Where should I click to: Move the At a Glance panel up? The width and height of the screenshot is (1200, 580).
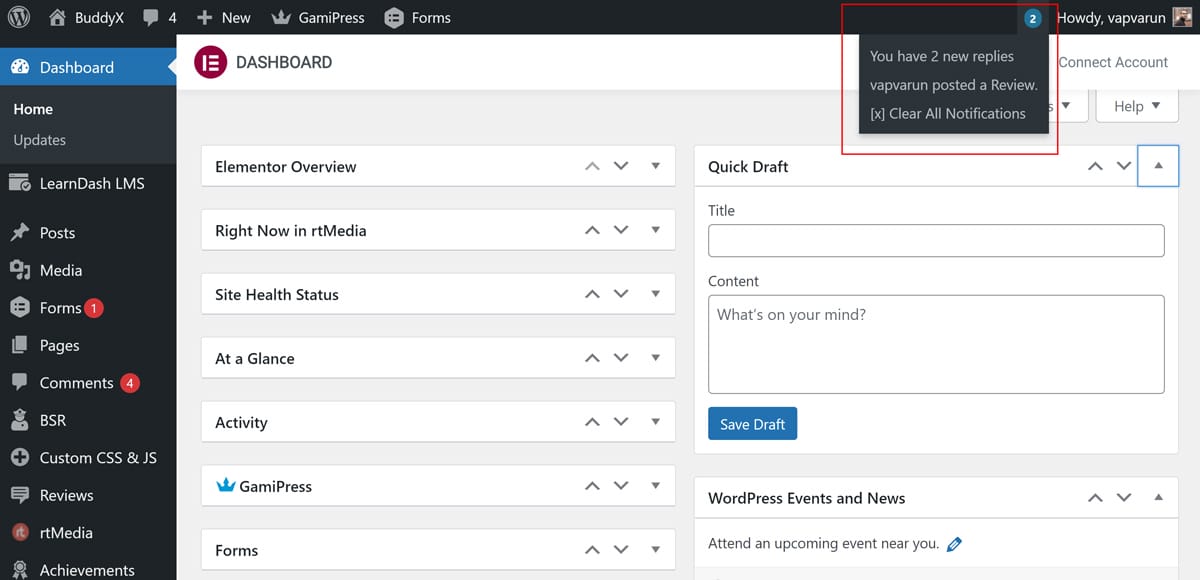592,358
